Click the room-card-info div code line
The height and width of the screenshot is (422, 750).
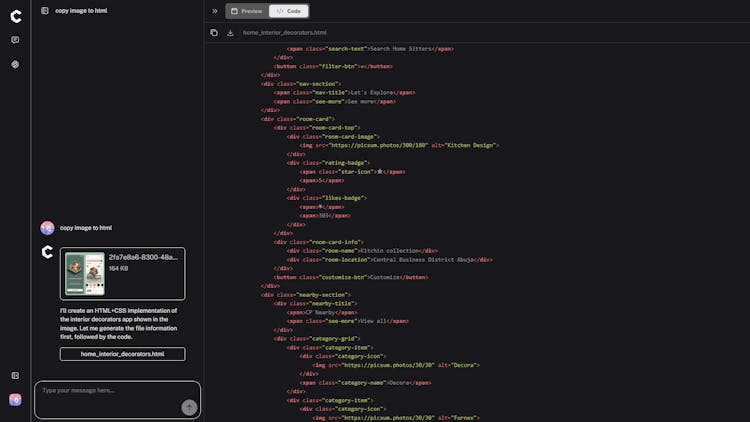tap(319, 242)
